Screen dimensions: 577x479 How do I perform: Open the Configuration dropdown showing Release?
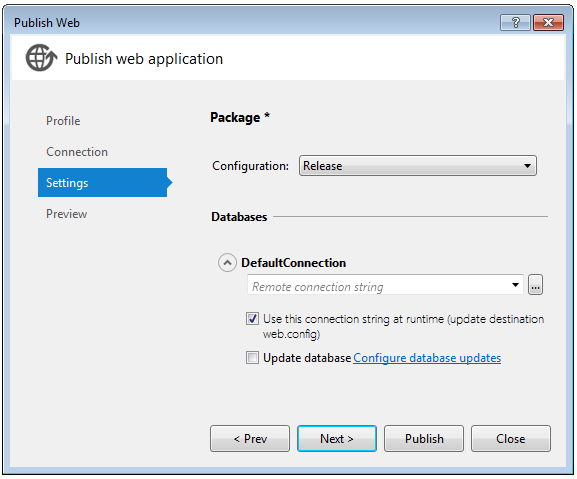[x=418, y=166]
